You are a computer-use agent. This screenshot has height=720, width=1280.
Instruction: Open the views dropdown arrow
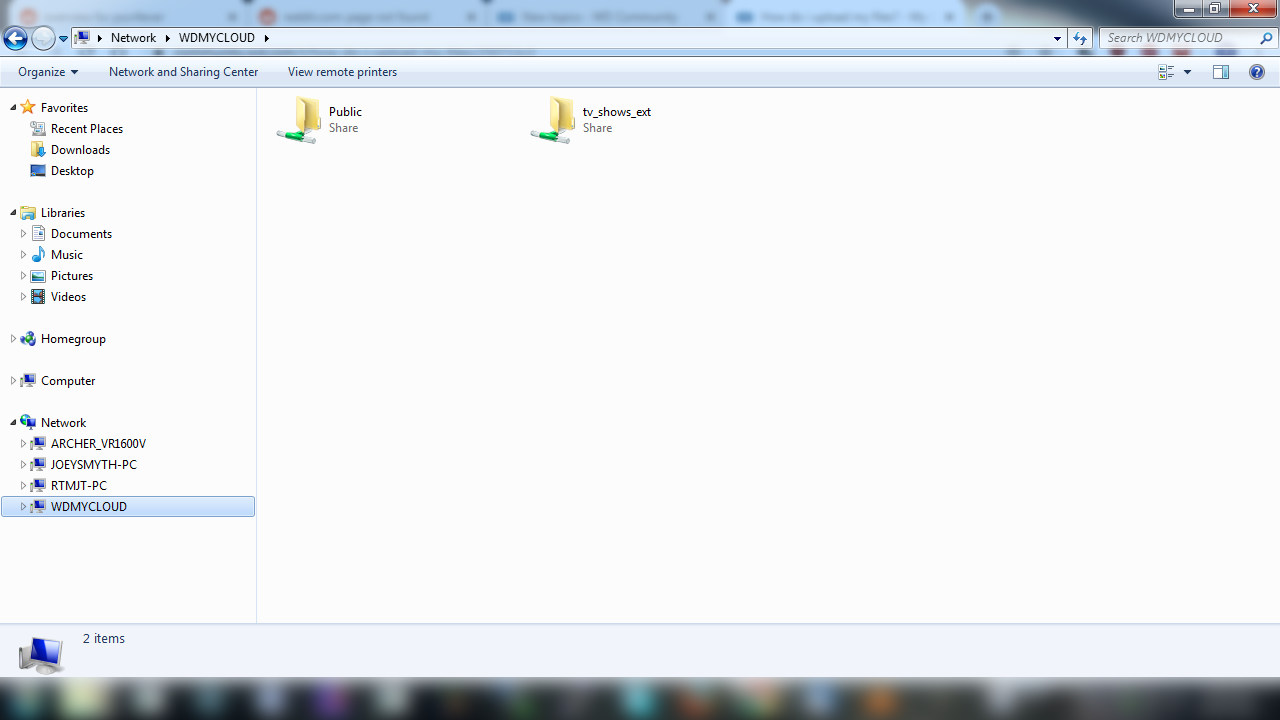[1186, 71]
